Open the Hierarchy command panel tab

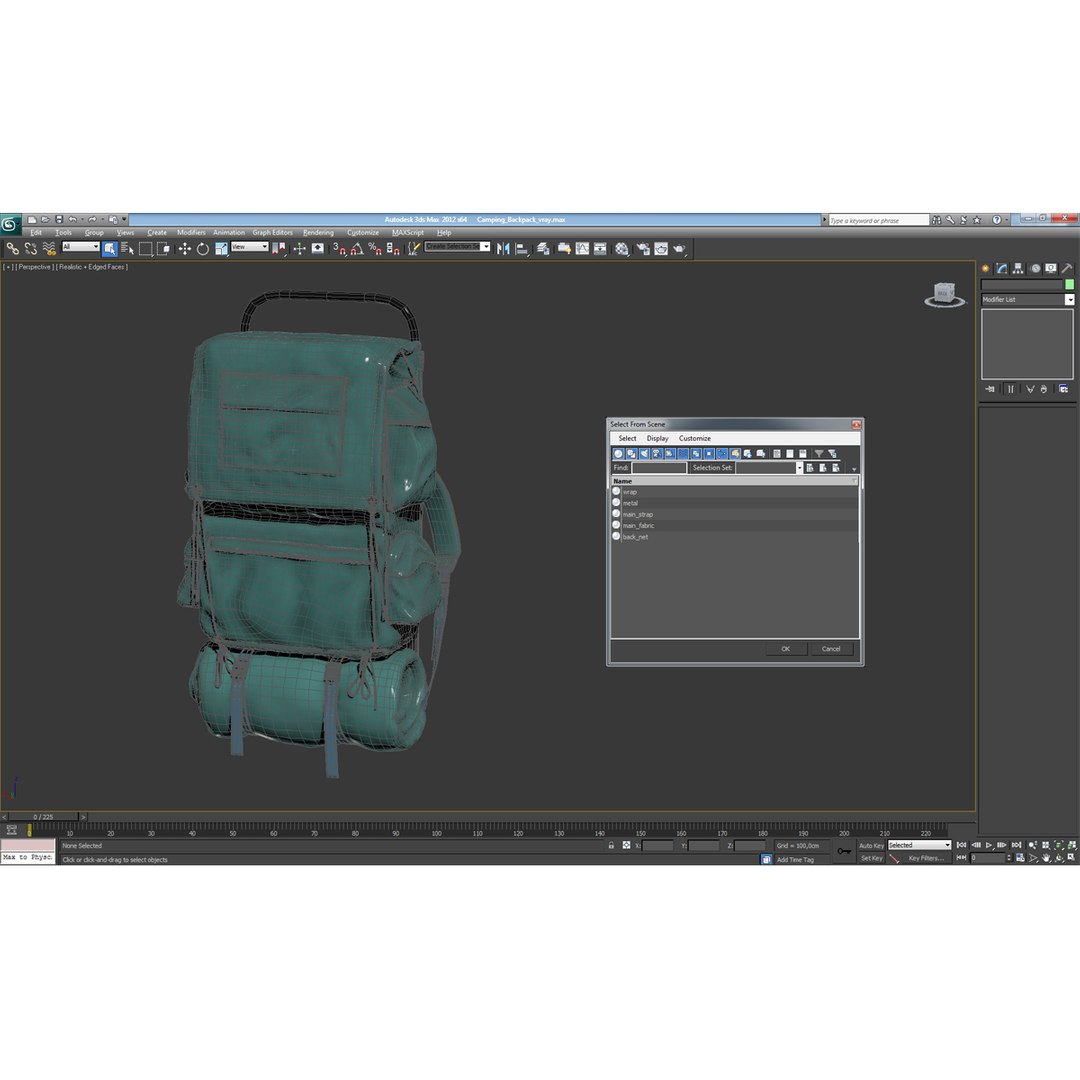1018,268
